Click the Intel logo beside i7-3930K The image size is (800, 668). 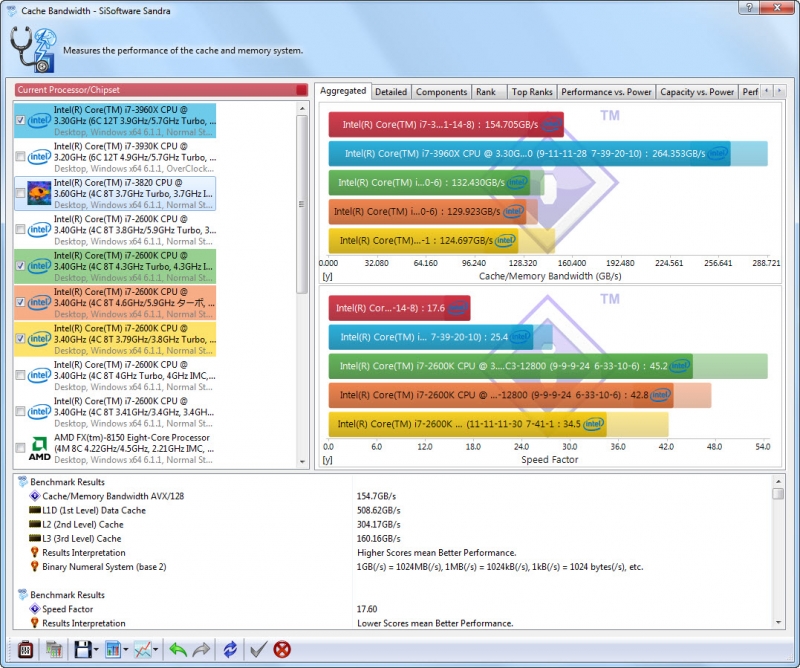pyautogui.click(x=39, y=157)
